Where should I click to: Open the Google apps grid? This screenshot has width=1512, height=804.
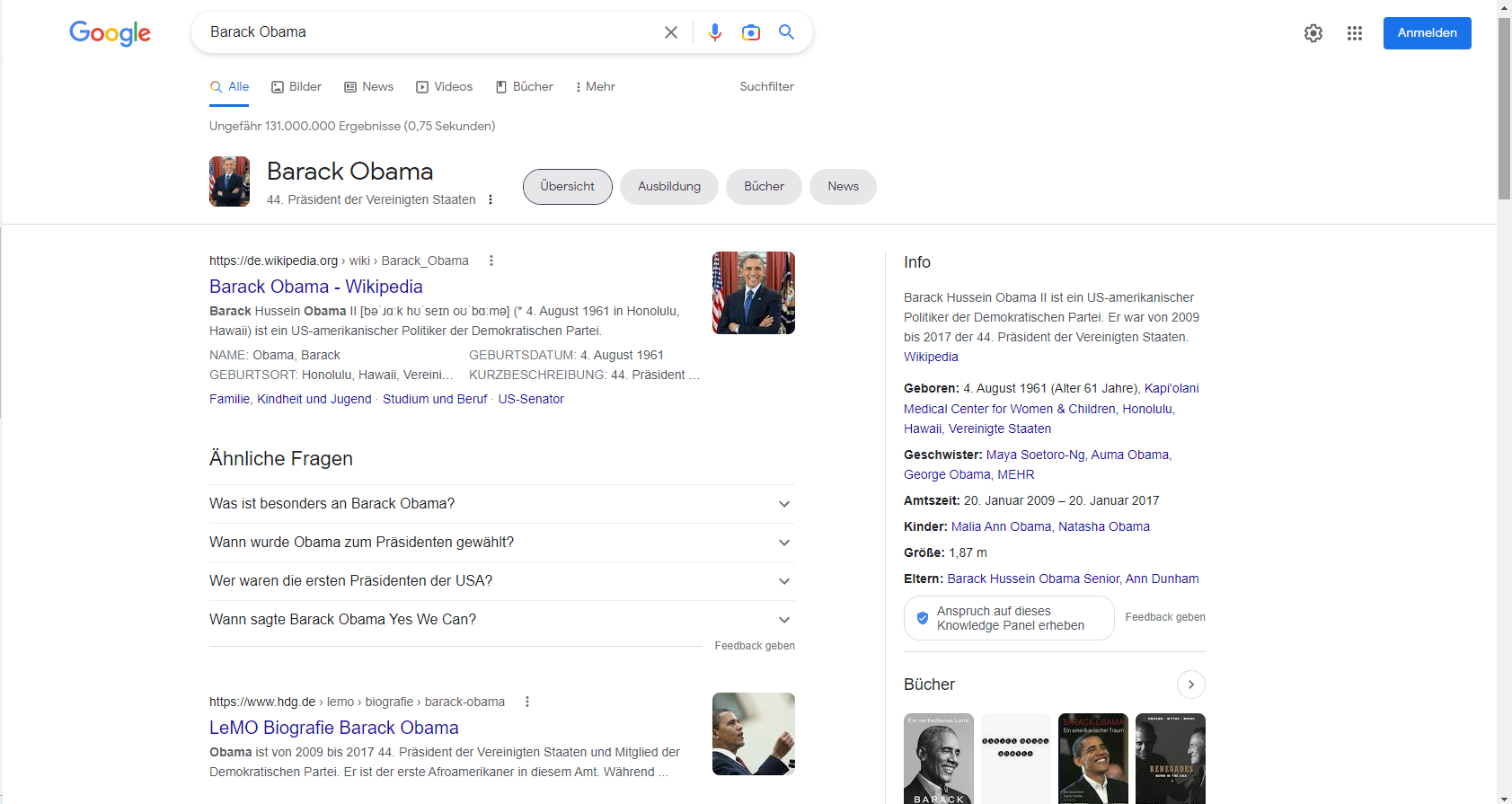pyautogui.click(x=1355, y=33)
